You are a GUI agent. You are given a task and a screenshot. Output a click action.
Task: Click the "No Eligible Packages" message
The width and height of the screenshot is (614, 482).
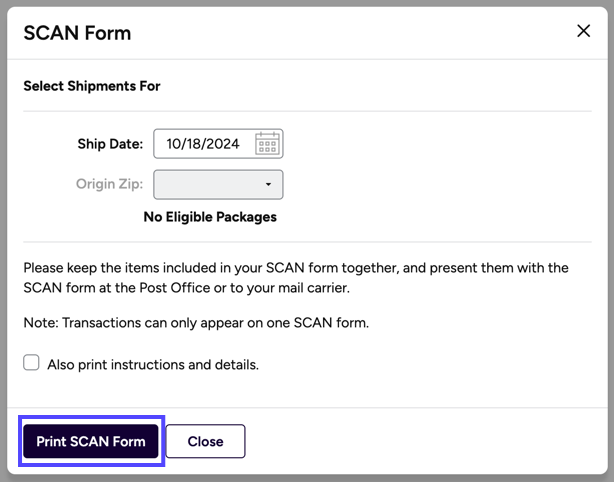click(210, 217)
